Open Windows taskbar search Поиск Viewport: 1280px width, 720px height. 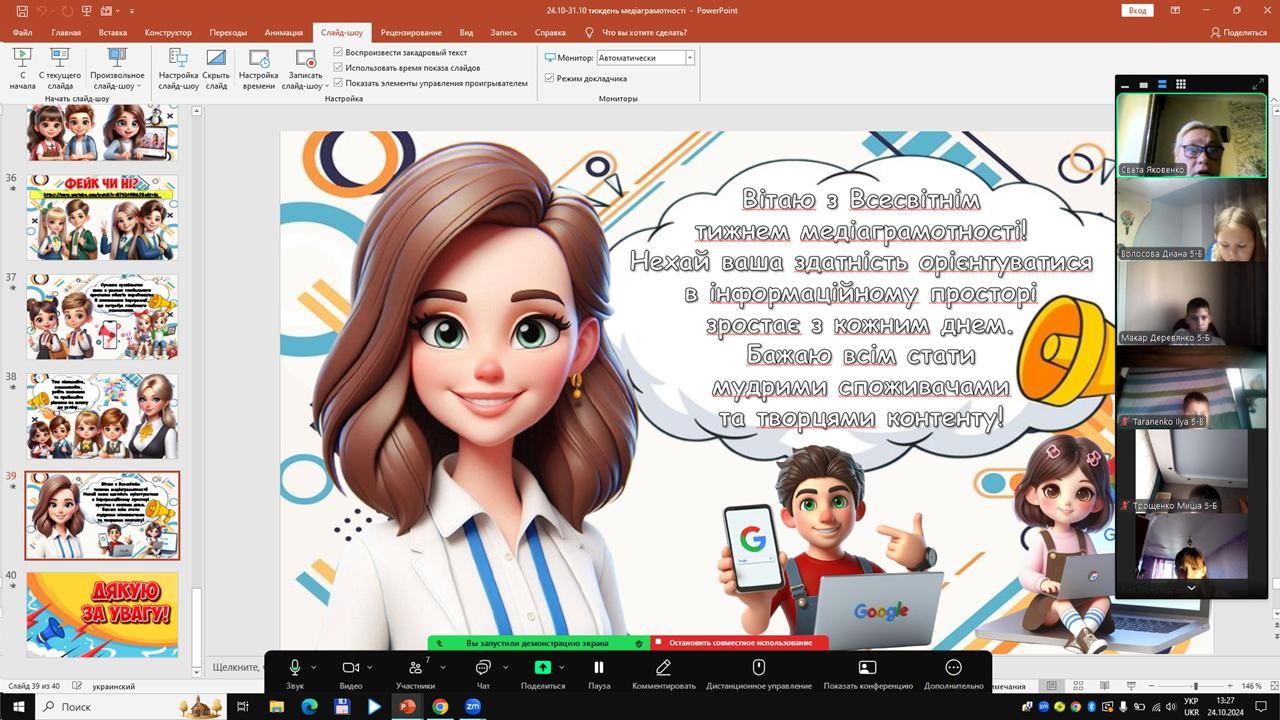tap(130, 706)
